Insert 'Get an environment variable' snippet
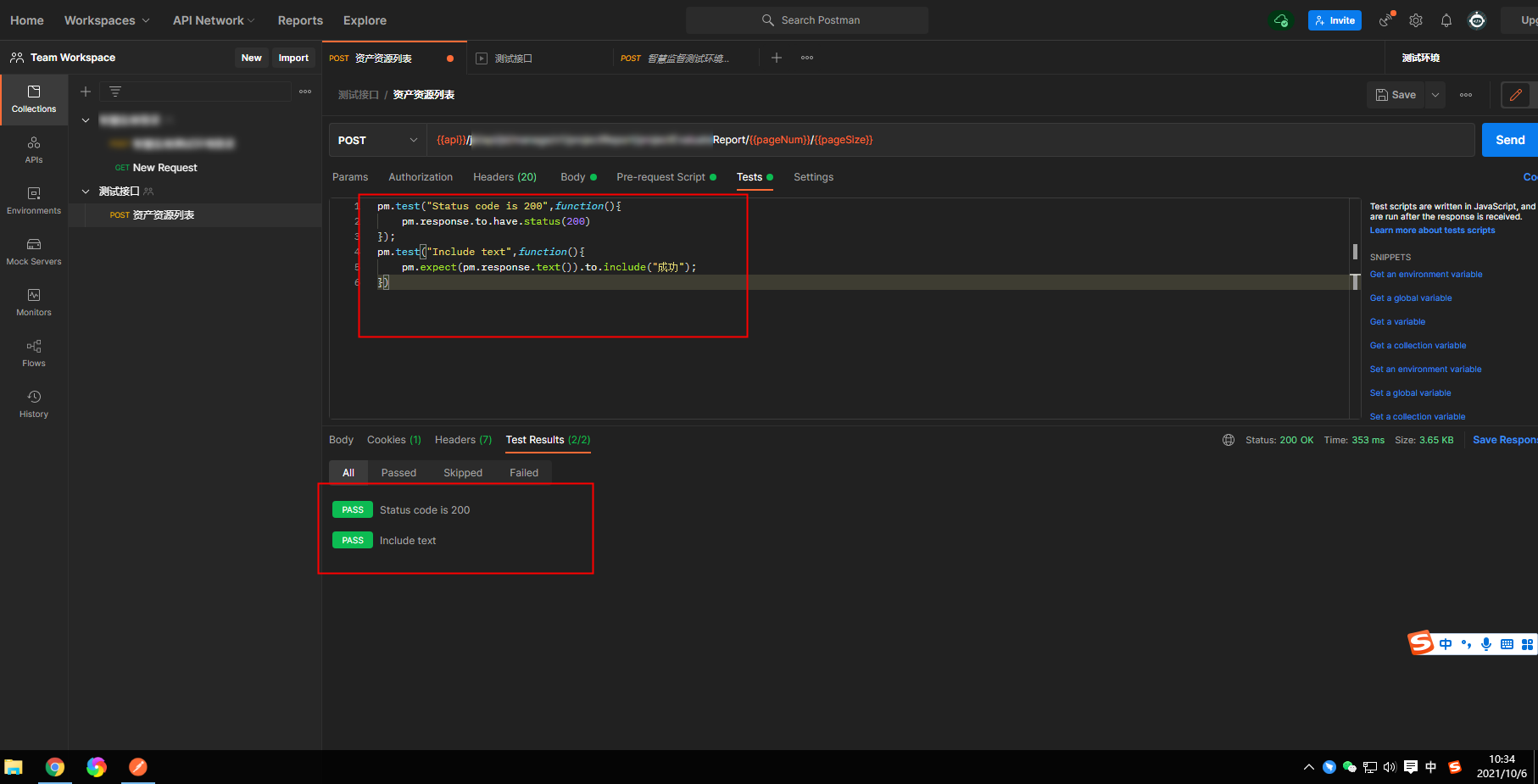Image resolution: width=1538 pixels, height=784 pixels. pyautogui.click(x=1426, y=275)
